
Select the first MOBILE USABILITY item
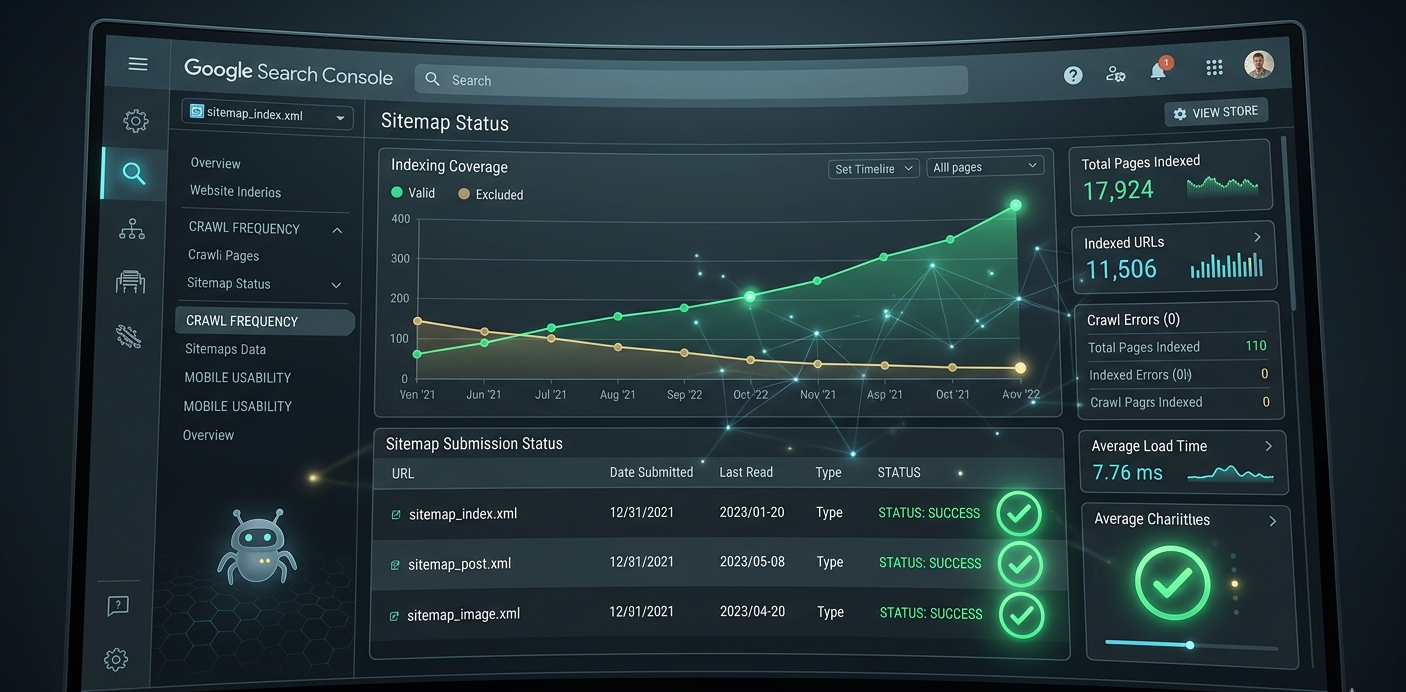tap(237, 377)
